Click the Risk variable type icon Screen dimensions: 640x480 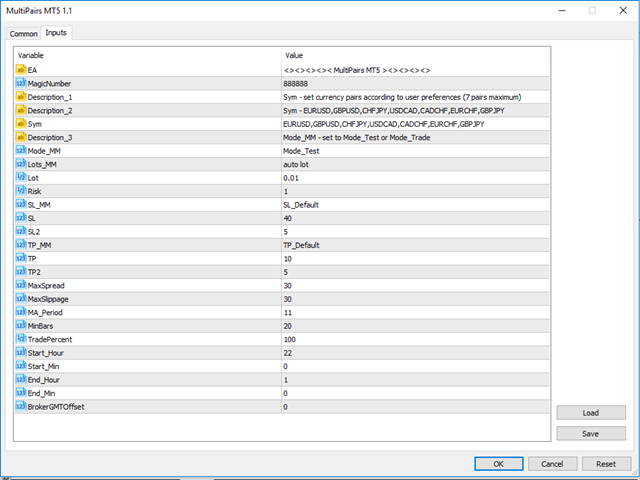point(20,190)
